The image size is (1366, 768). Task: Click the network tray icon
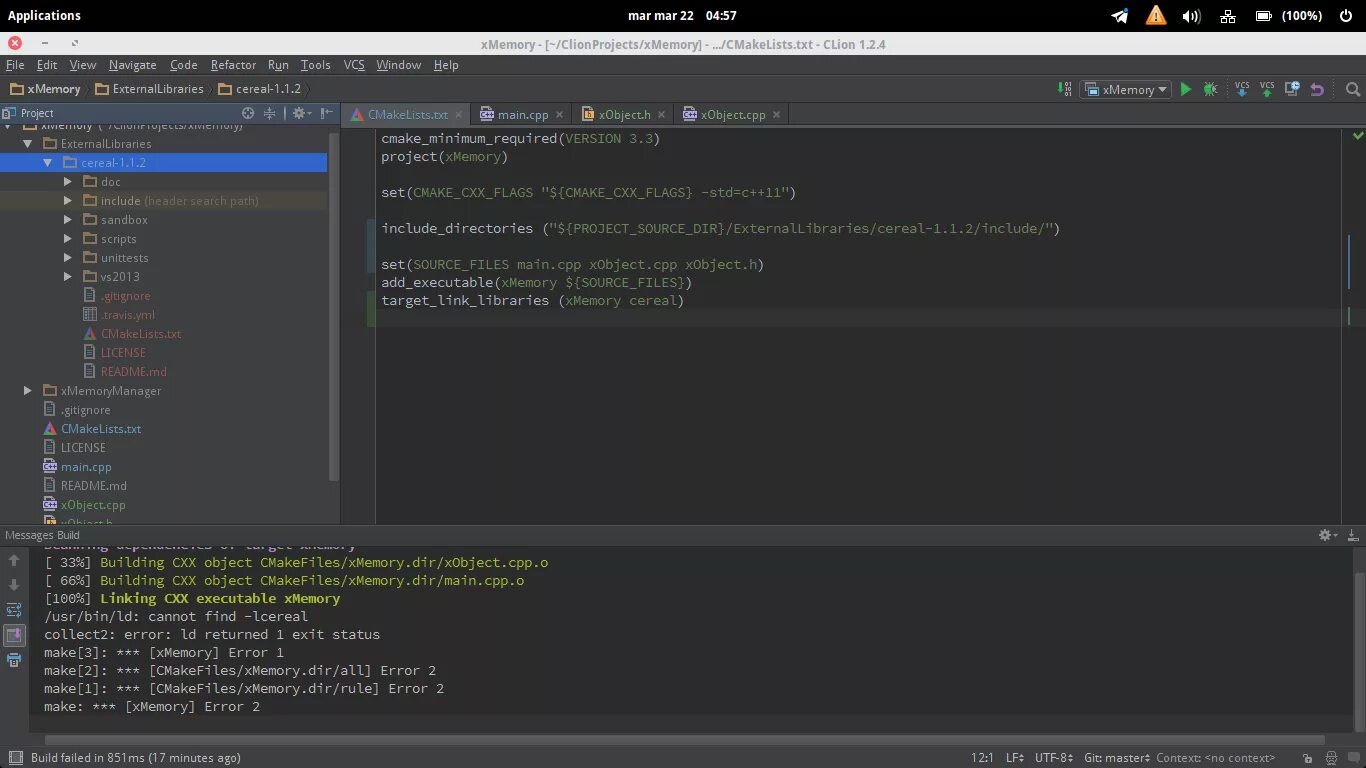pos(1227,16)
